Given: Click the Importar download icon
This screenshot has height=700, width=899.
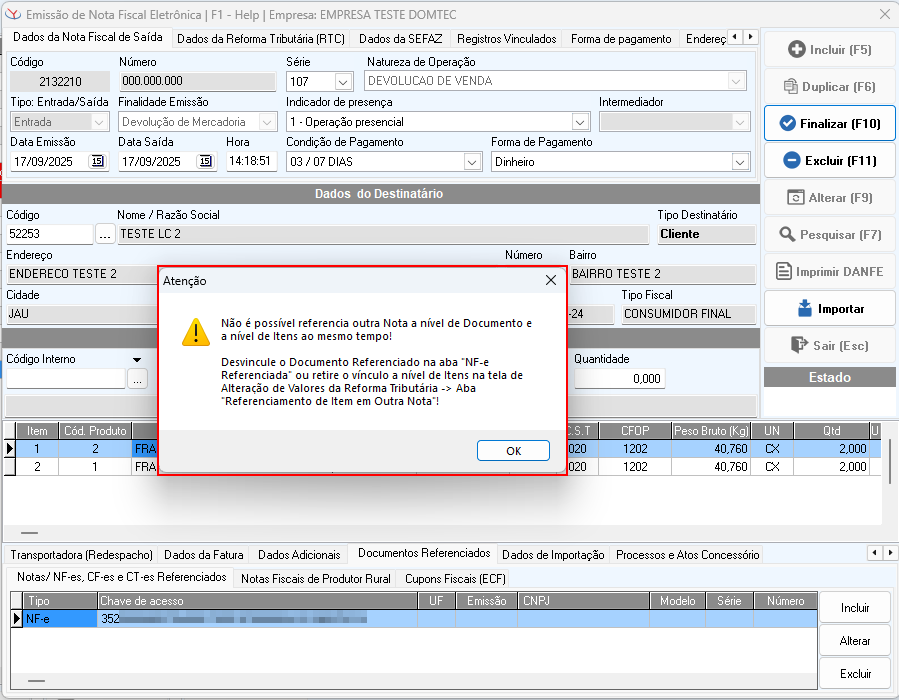Looking at the screenshot, I should click(804, 308).
